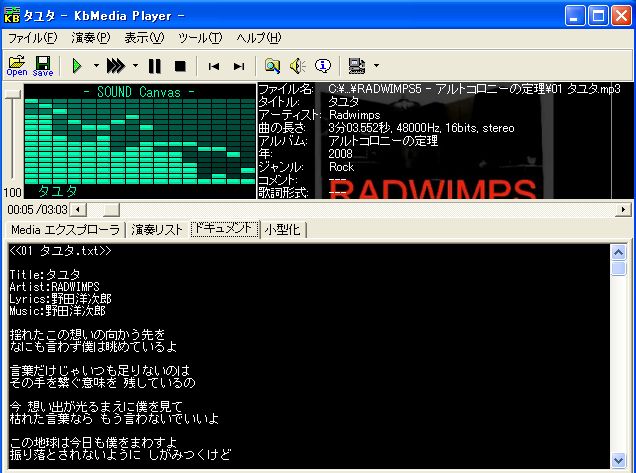Click the vertical volume slider handle
Screen dimensions: 636x473
click(13, 94)
